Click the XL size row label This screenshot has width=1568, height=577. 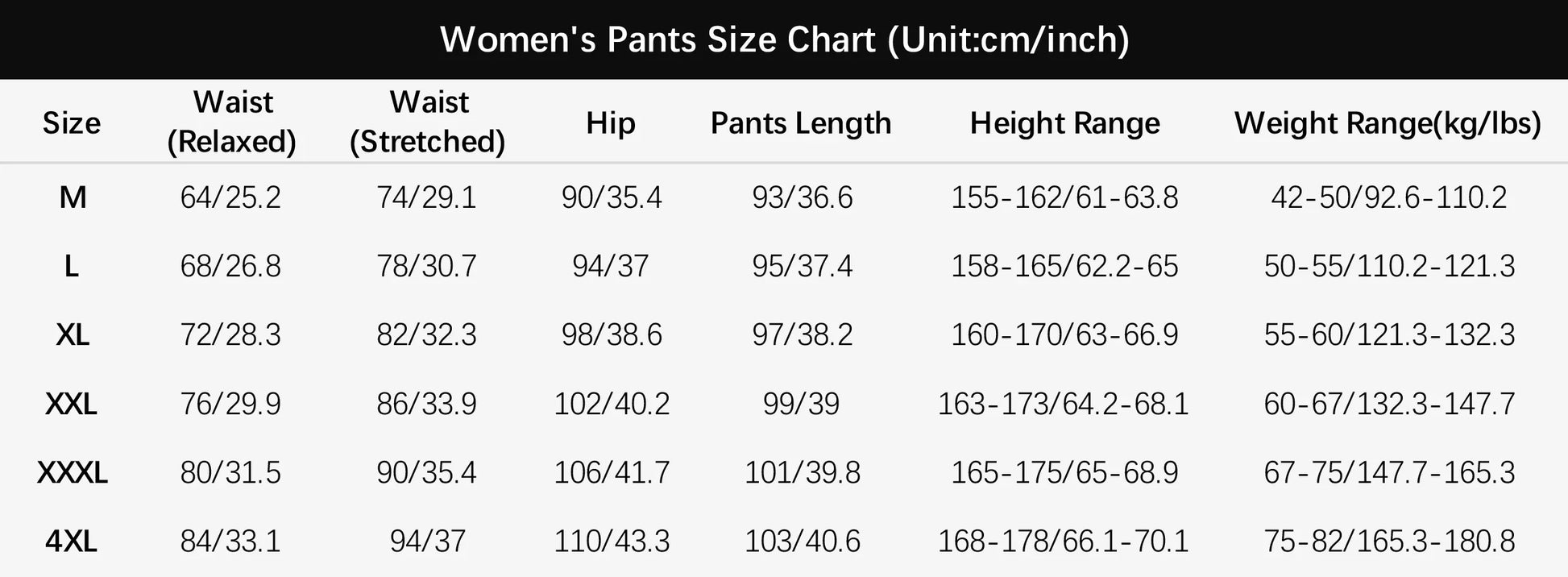click(x=73, y=334)
